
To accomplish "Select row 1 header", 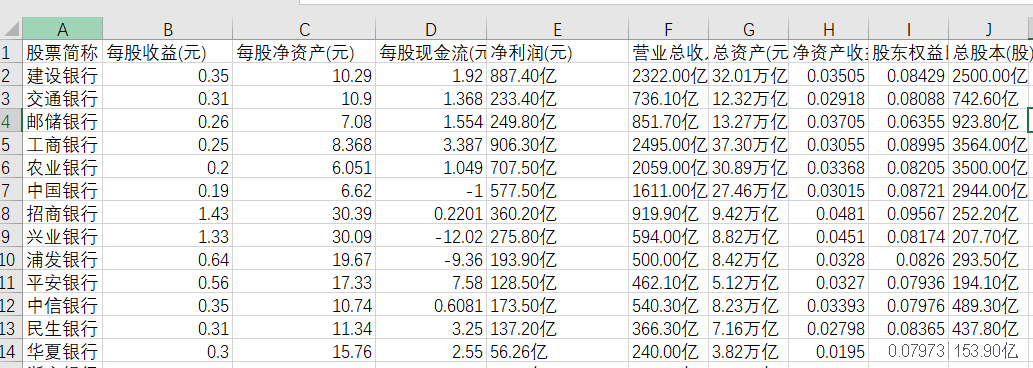I will tap(11, 51).
